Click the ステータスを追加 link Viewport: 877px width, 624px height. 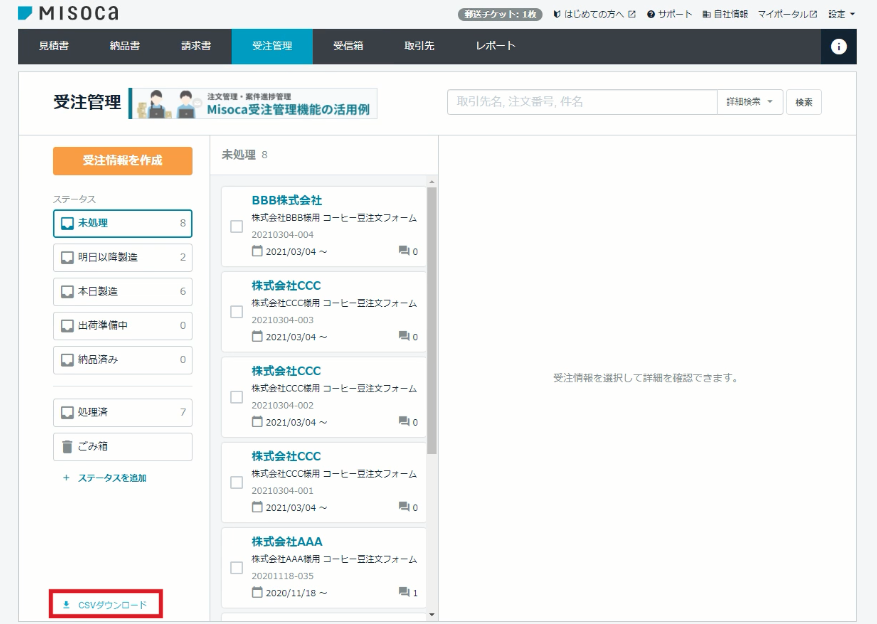[105, 478]
